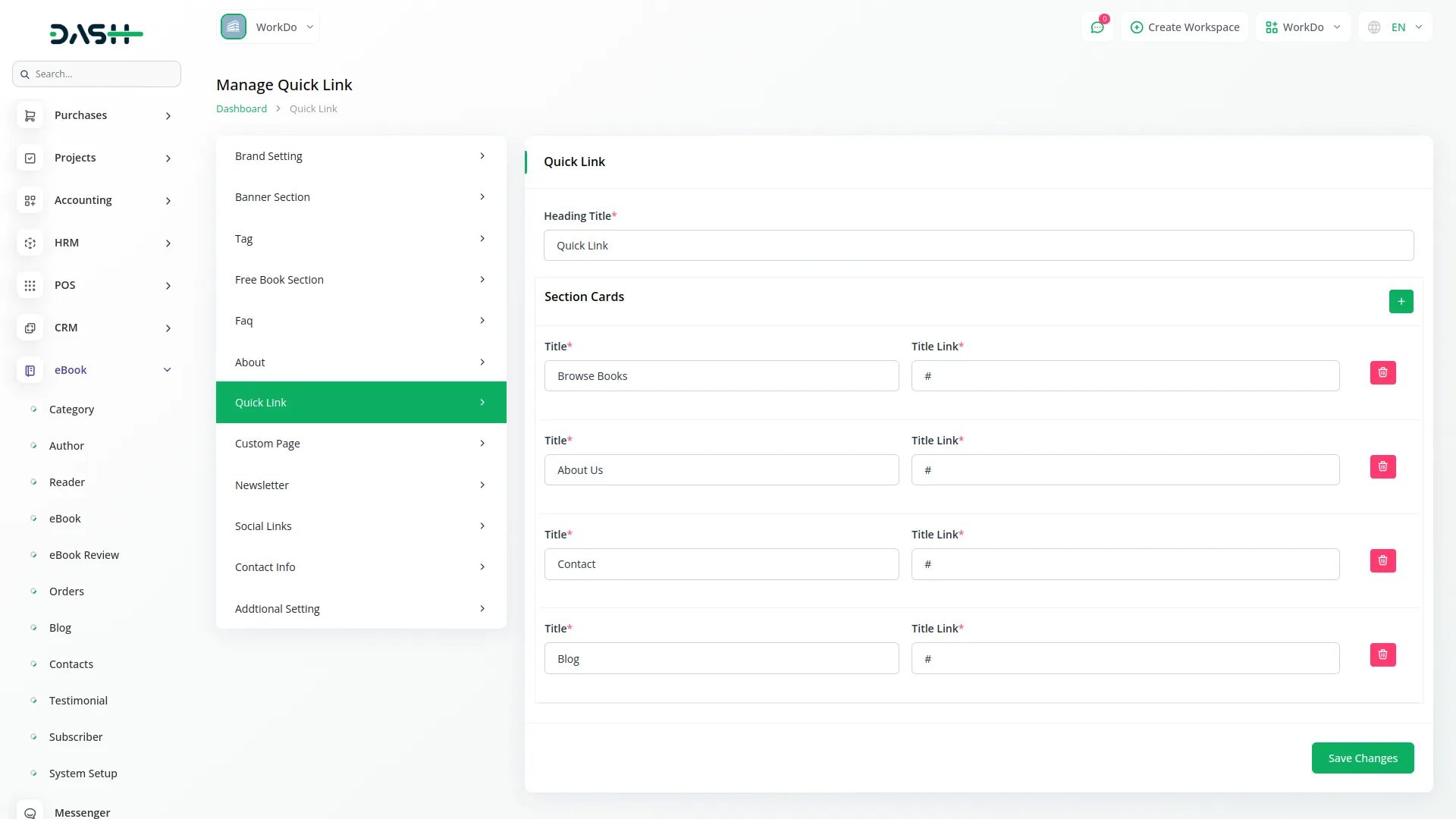The width and height of the screenshot is (1456, 819).
Task: Focus the Heading Title input field
Action: (978, 246)
